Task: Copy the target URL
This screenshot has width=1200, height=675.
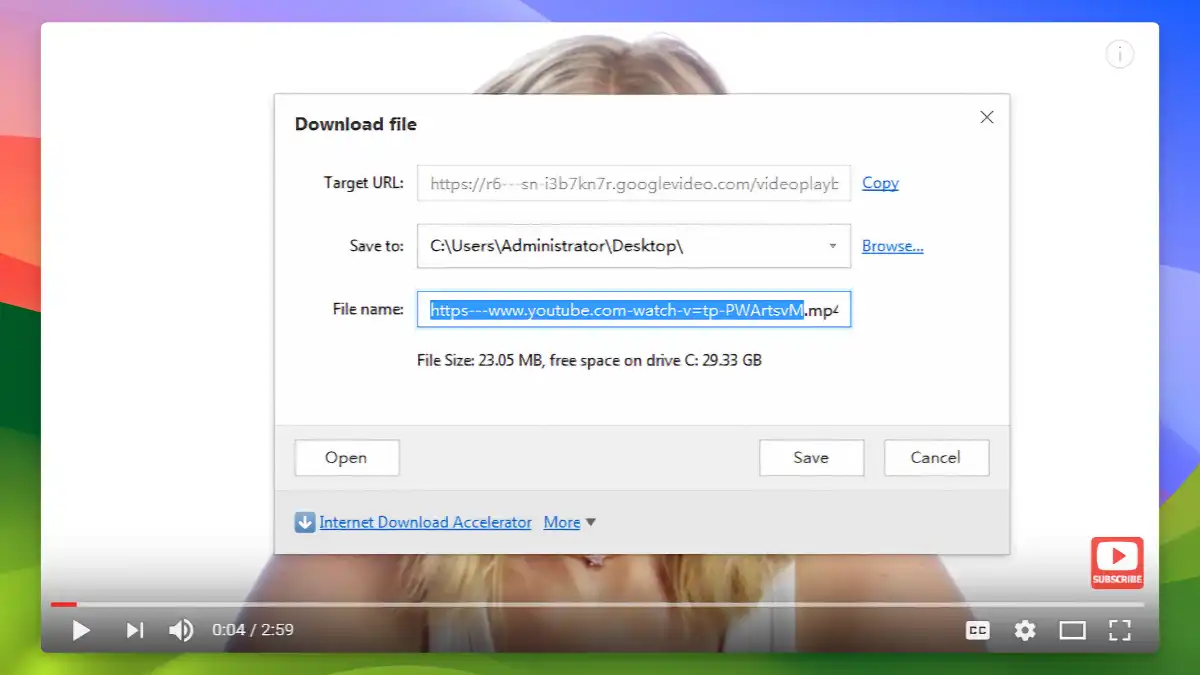Action: [x=880, y=183]
